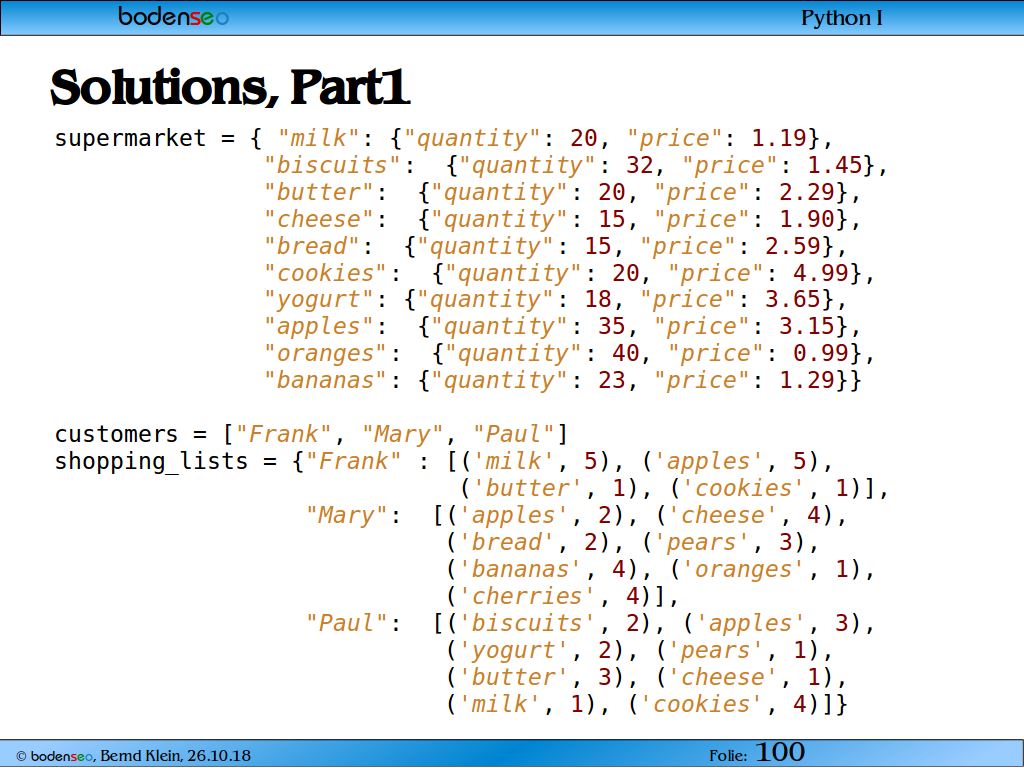Click the "milk" key in supermarket dict
Screen dimensions: 1024x768
click(x=319, y=138)
